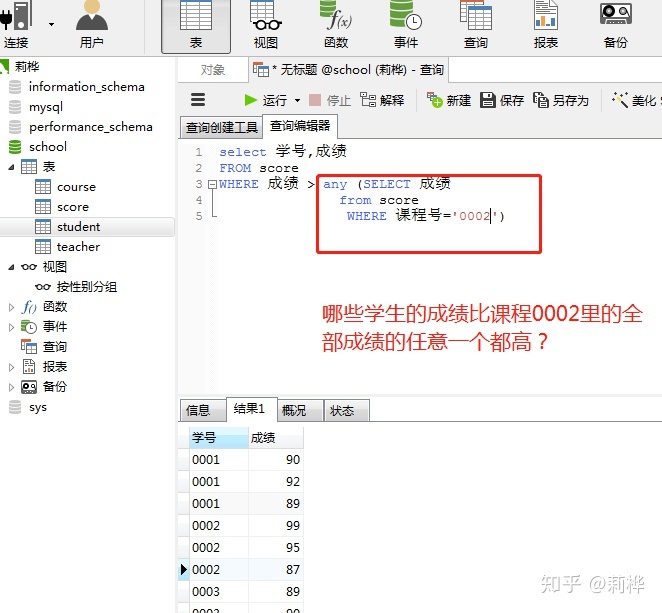Viewport: 662px width, 613px height.
Task: Run the query with 运行
Action: (266, 100)
